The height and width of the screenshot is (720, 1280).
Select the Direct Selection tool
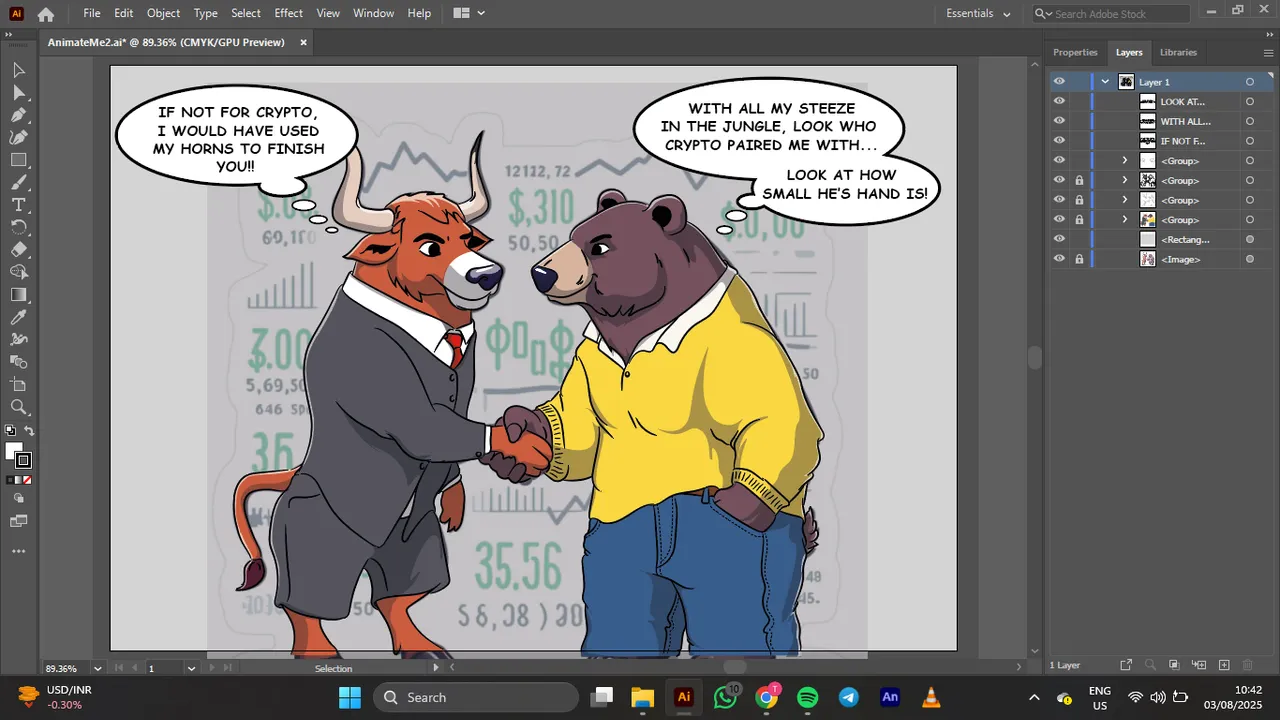click(18, 93)
